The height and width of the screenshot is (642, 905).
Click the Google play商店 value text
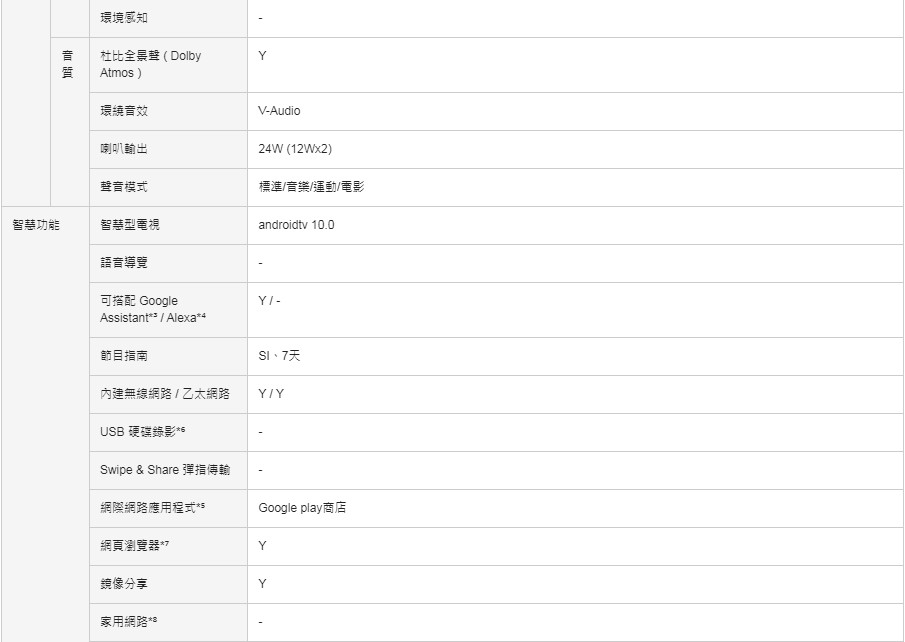(302, 508)
